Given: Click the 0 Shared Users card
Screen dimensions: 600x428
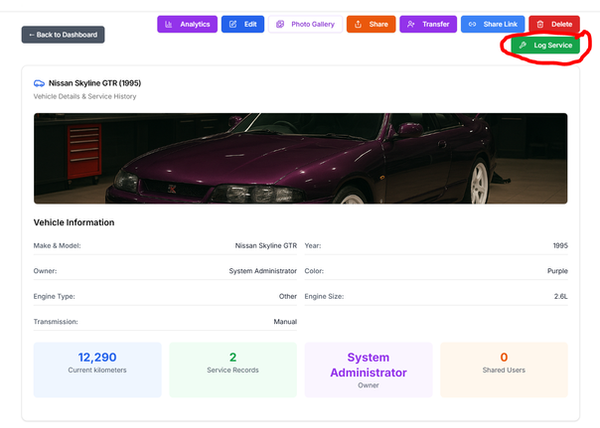Looking at the screenshot, I should pos(504,369).
